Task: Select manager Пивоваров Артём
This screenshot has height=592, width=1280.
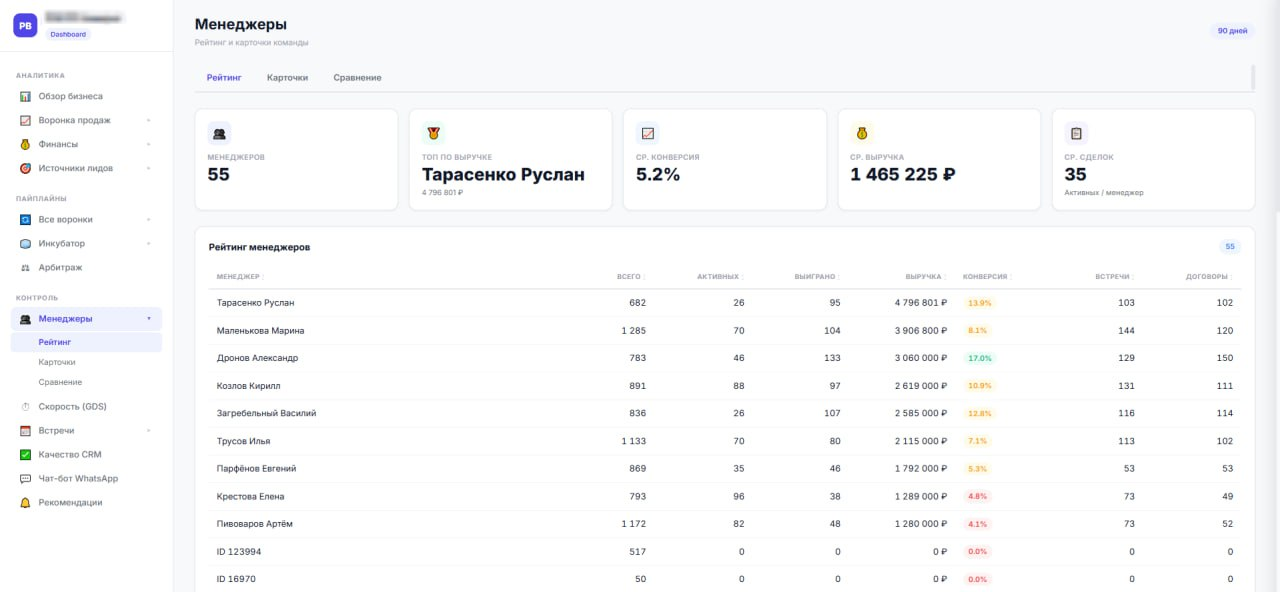Action: click(254, 524)
